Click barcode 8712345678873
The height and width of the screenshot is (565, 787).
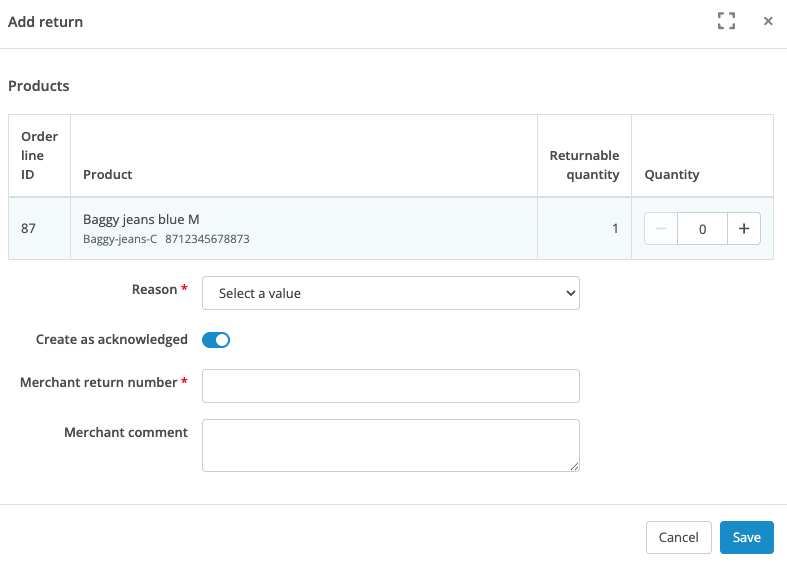(x=207, y=239)
